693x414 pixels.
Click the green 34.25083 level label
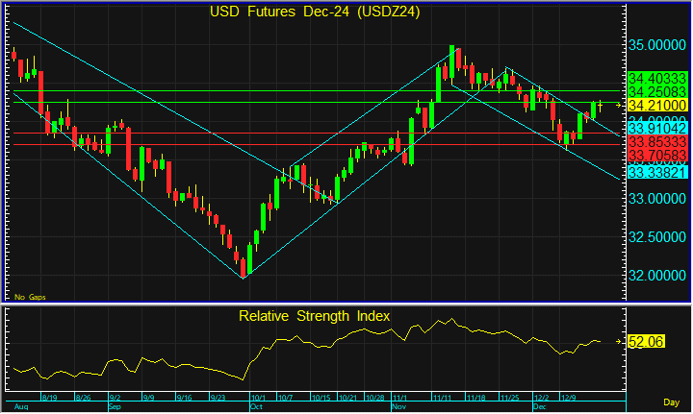pos(658,91)
